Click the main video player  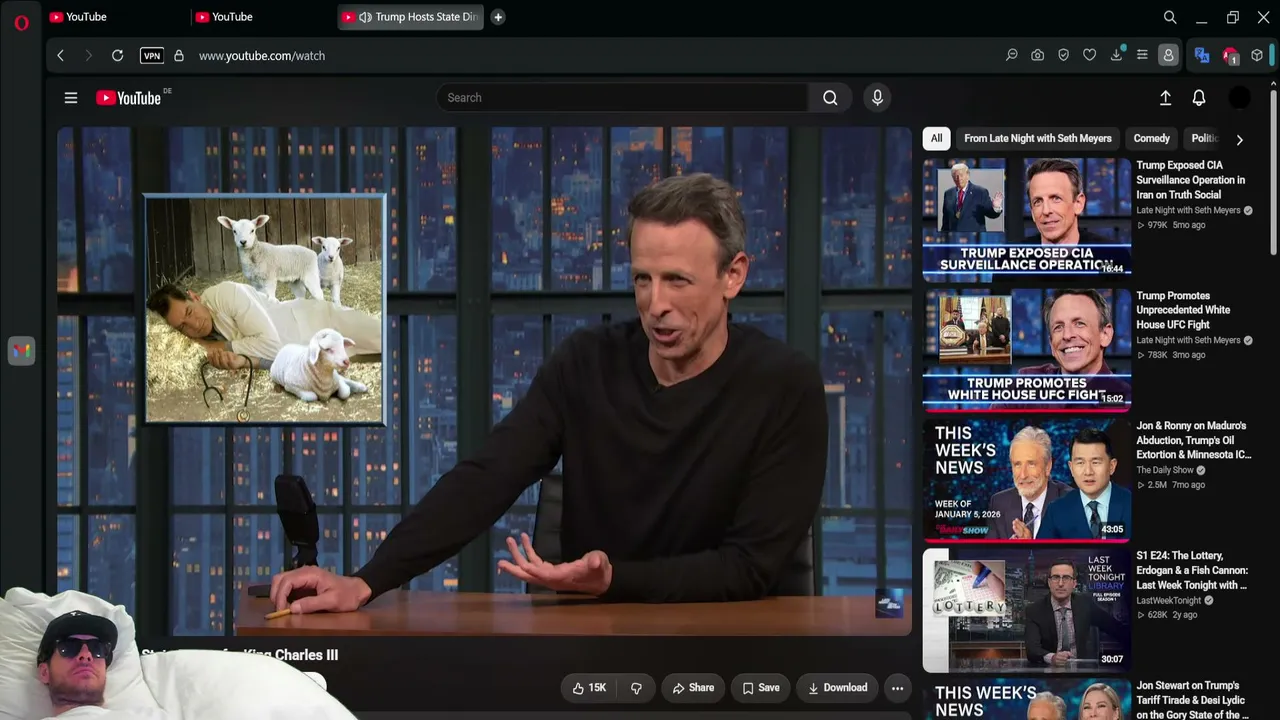484,381
